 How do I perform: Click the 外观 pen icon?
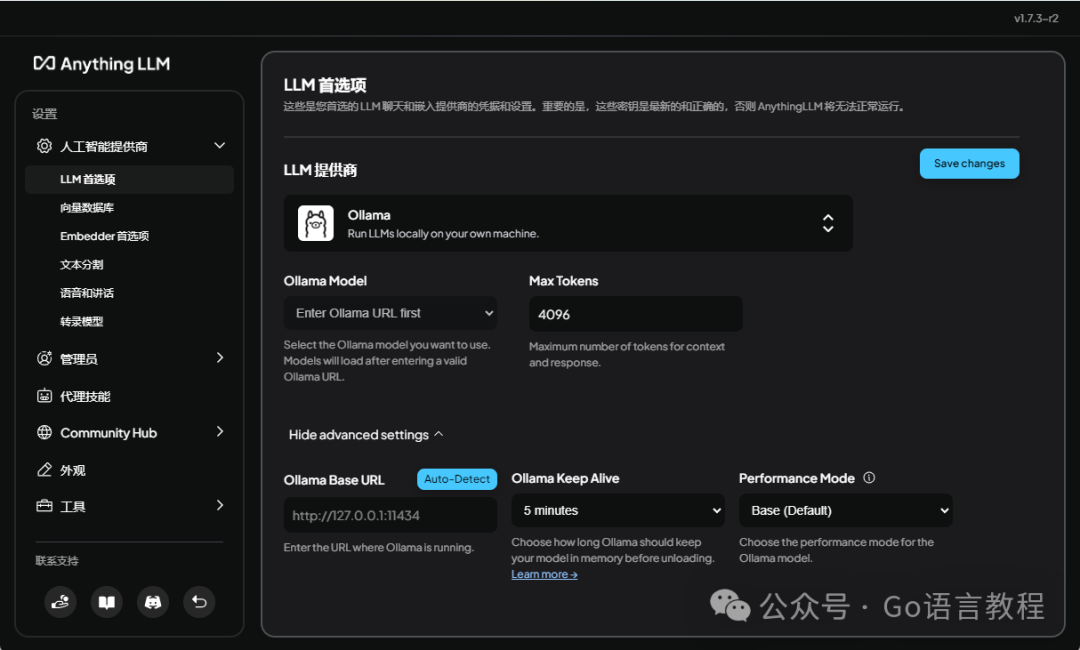pos(44,470)
